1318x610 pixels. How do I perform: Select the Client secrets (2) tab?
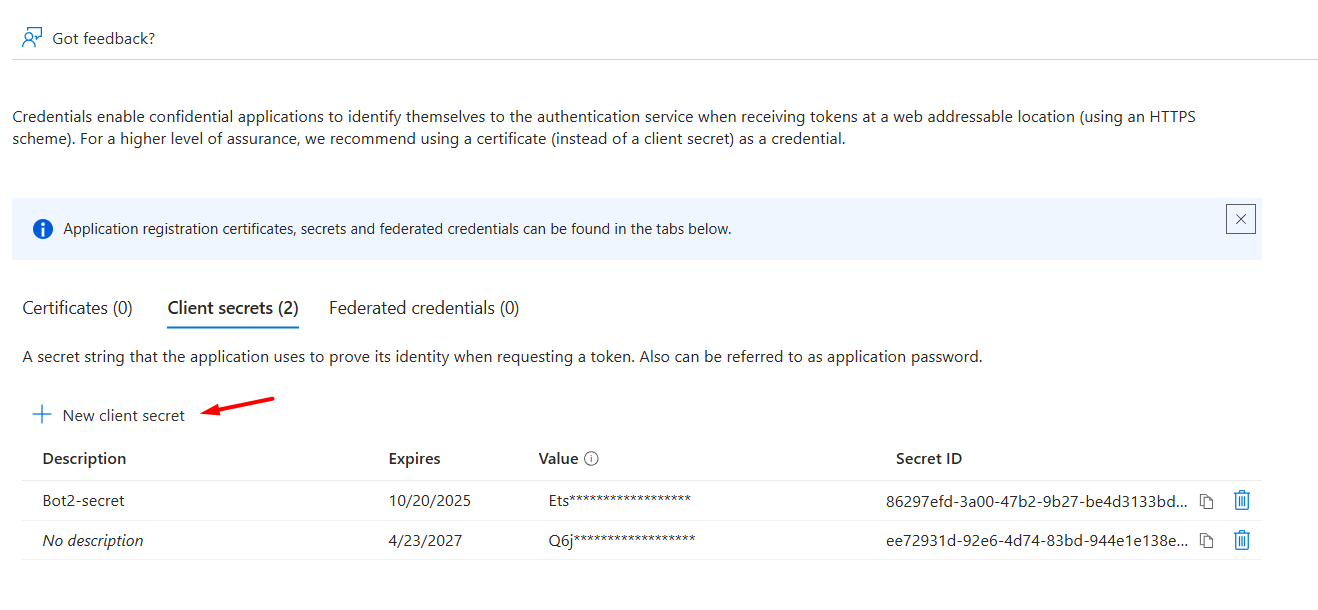point(233,308)
